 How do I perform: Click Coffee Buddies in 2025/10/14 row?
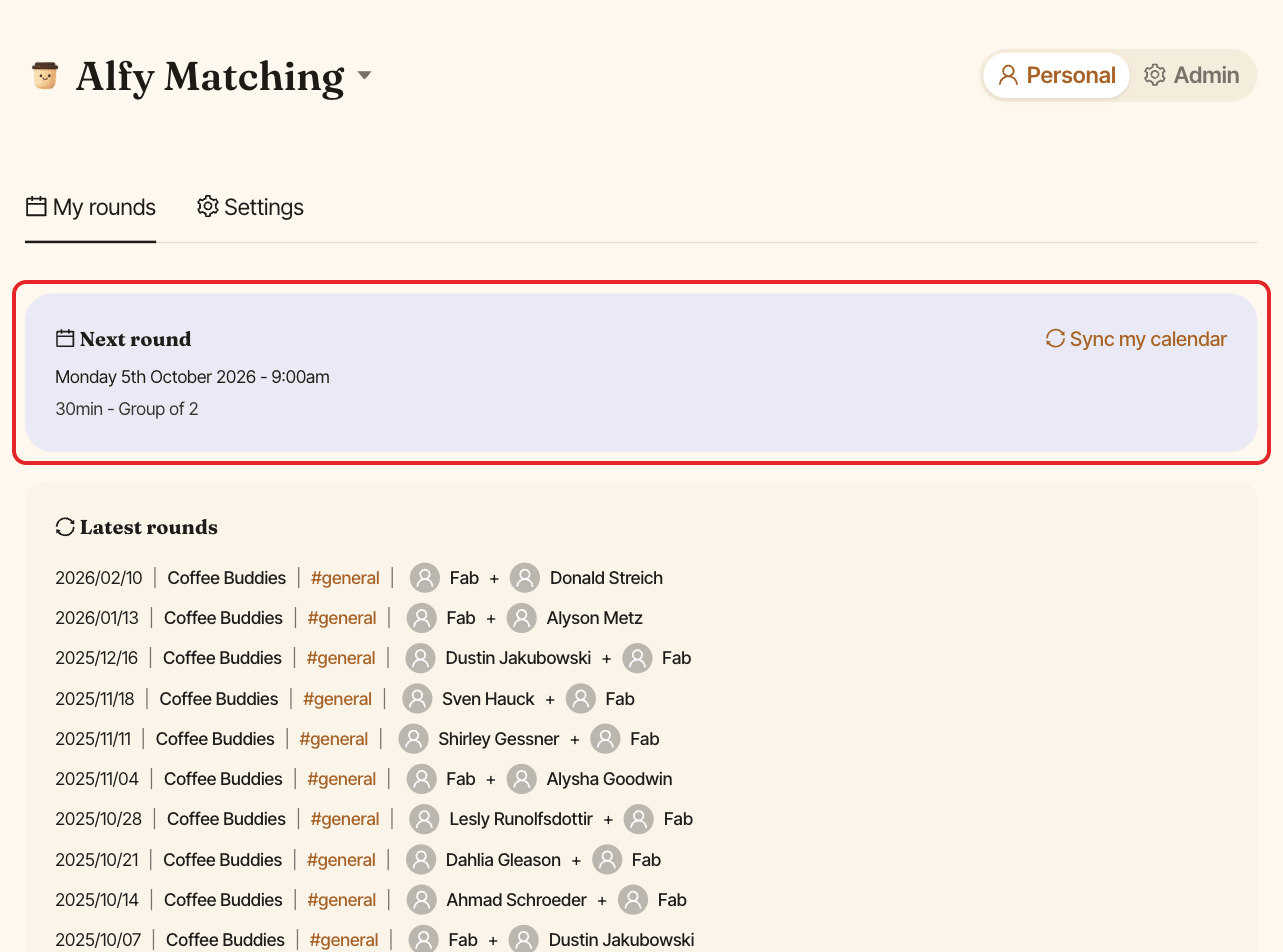[223, 900]
